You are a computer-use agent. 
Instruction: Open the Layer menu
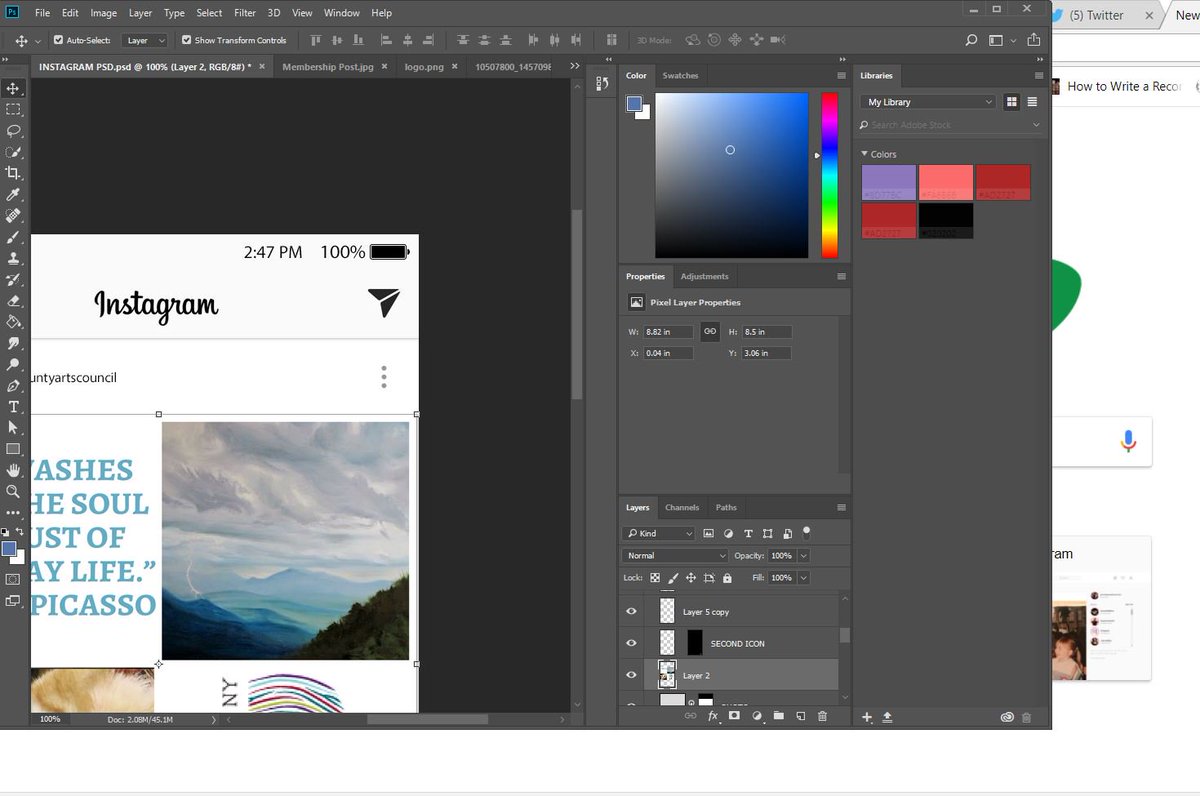coord(140,13)
